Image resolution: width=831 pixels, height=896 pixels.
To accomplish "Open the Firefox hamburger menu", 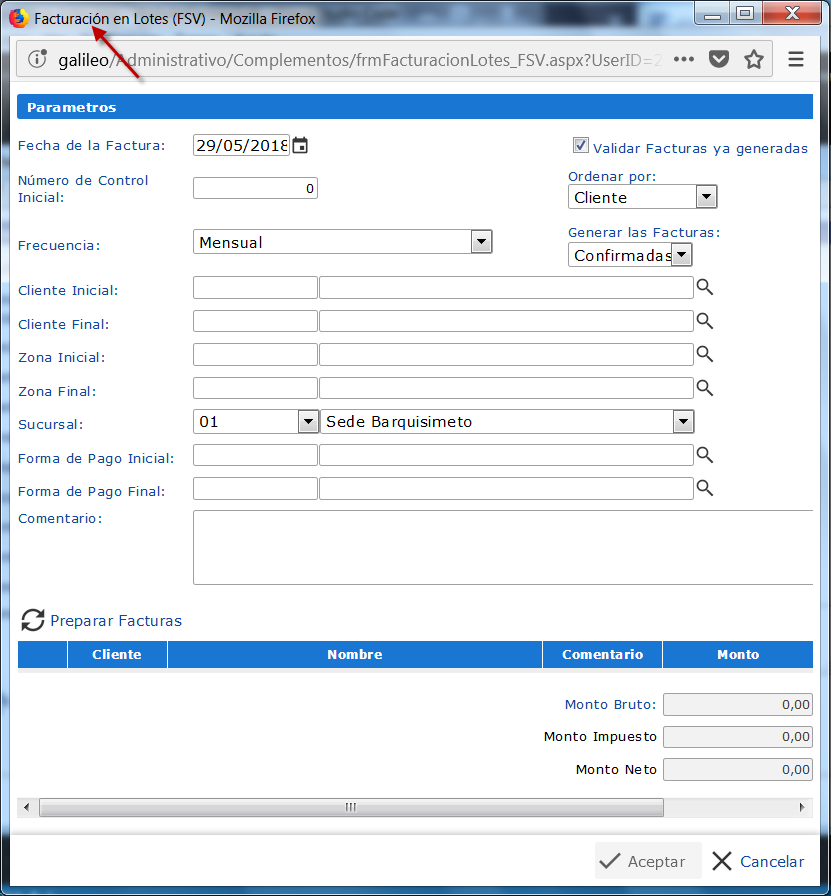I will click(x=796, y=59).
